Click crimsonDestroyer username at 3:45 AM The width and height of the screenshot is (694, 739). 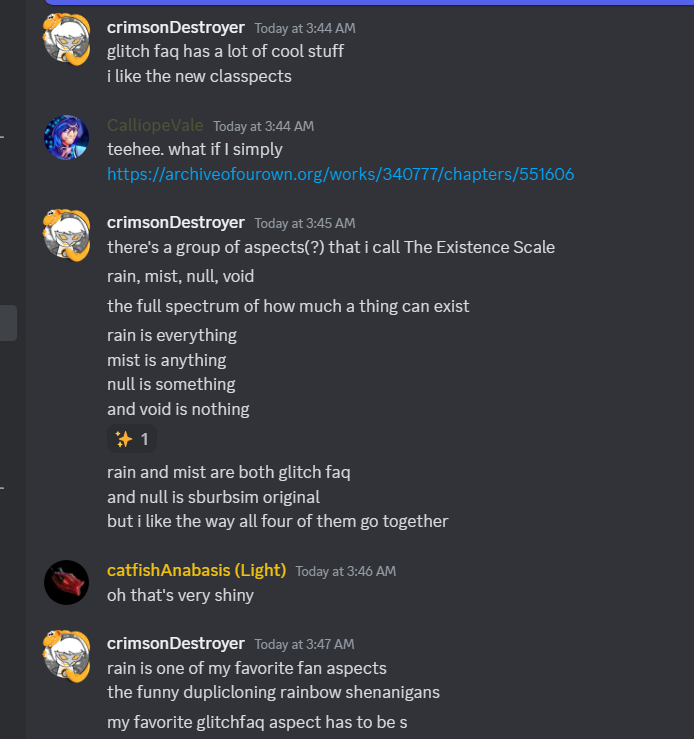[x=176, y=222]
